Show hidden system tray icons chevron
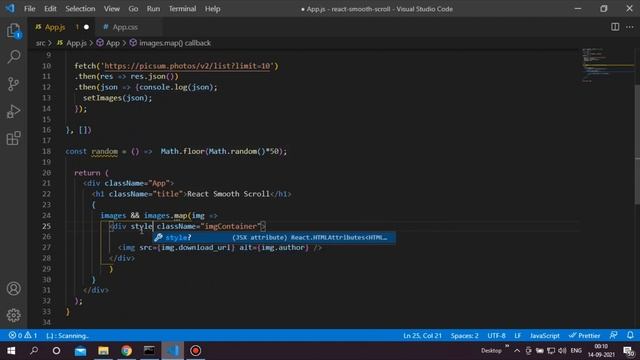This screenshot has width=640, height=360. pos(517,351)
